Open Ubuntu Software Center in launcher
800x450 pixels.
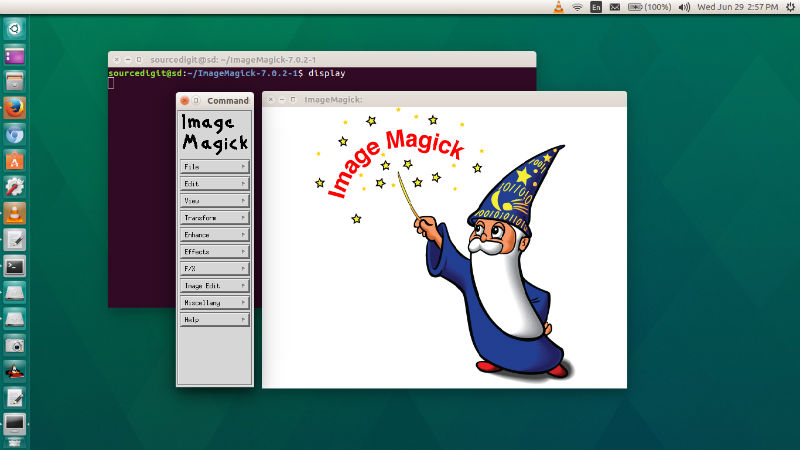pos(14,160)
